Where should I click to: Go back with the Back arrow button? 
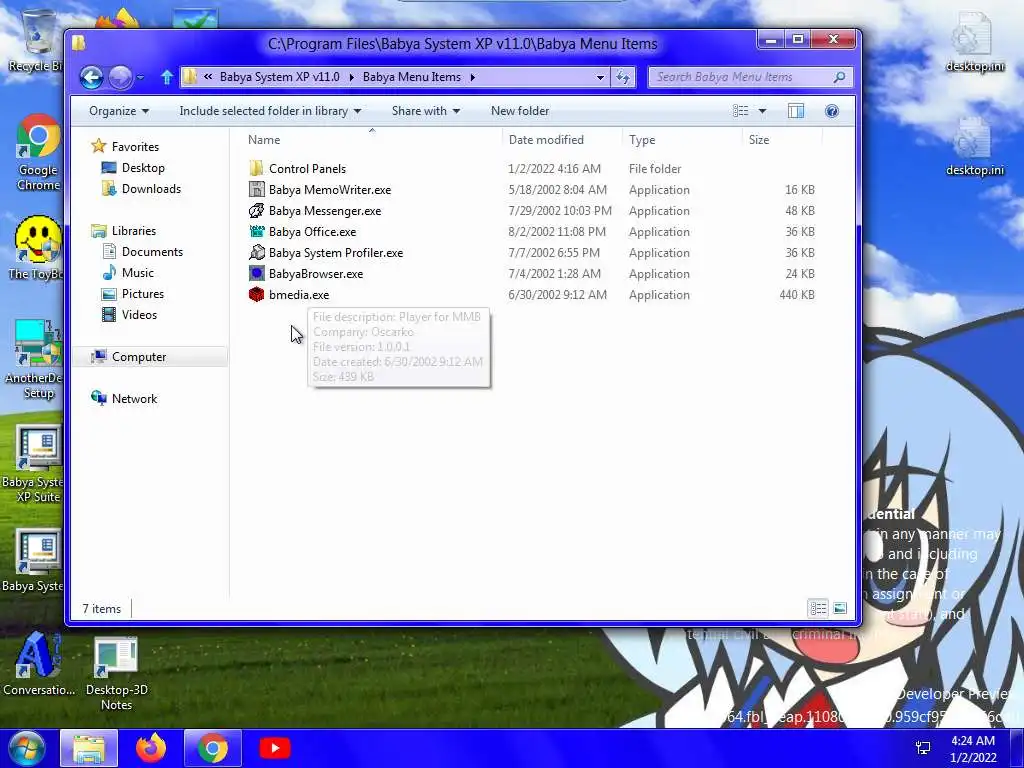point(91,78)
